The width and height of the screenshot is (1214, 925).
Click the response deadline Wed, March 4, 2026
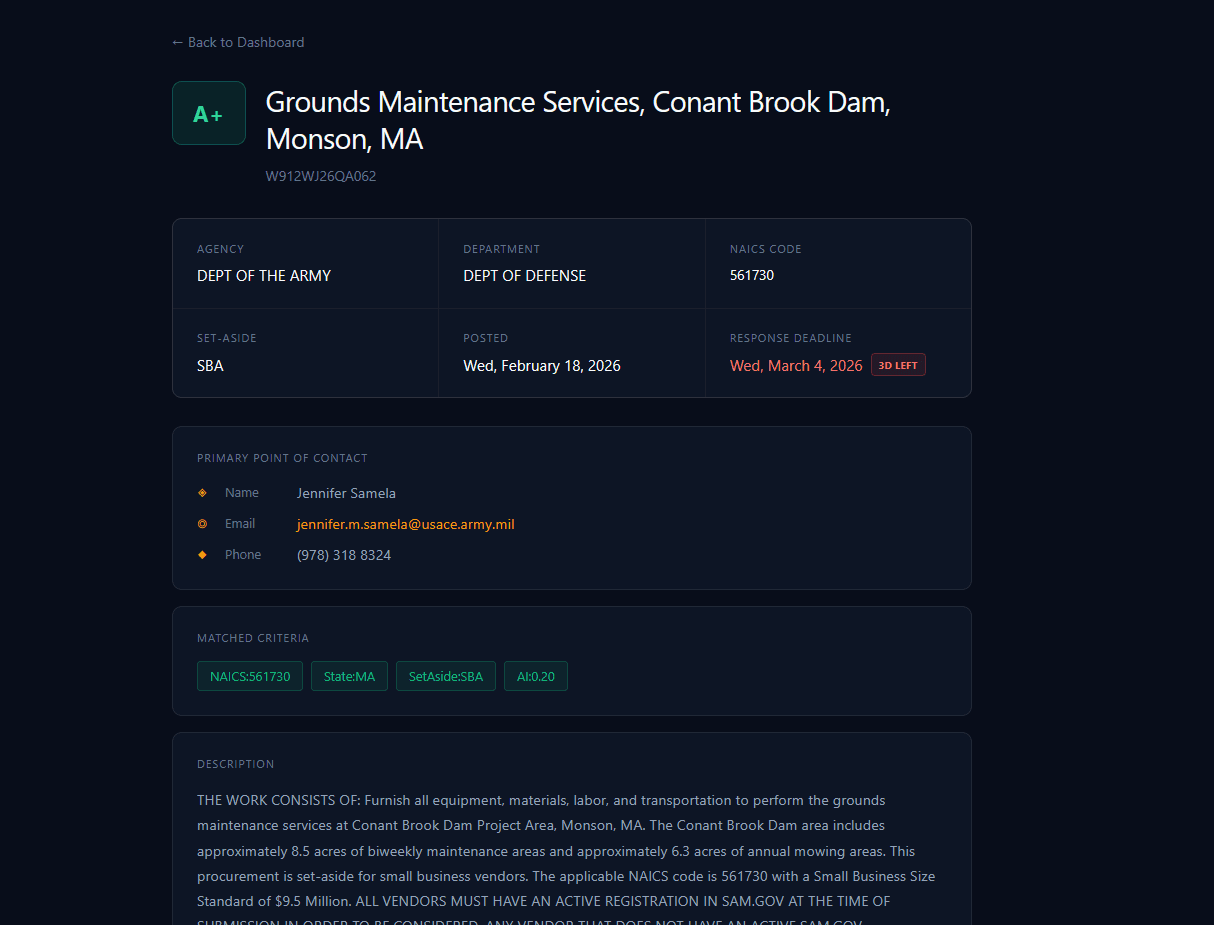(796, 365)
